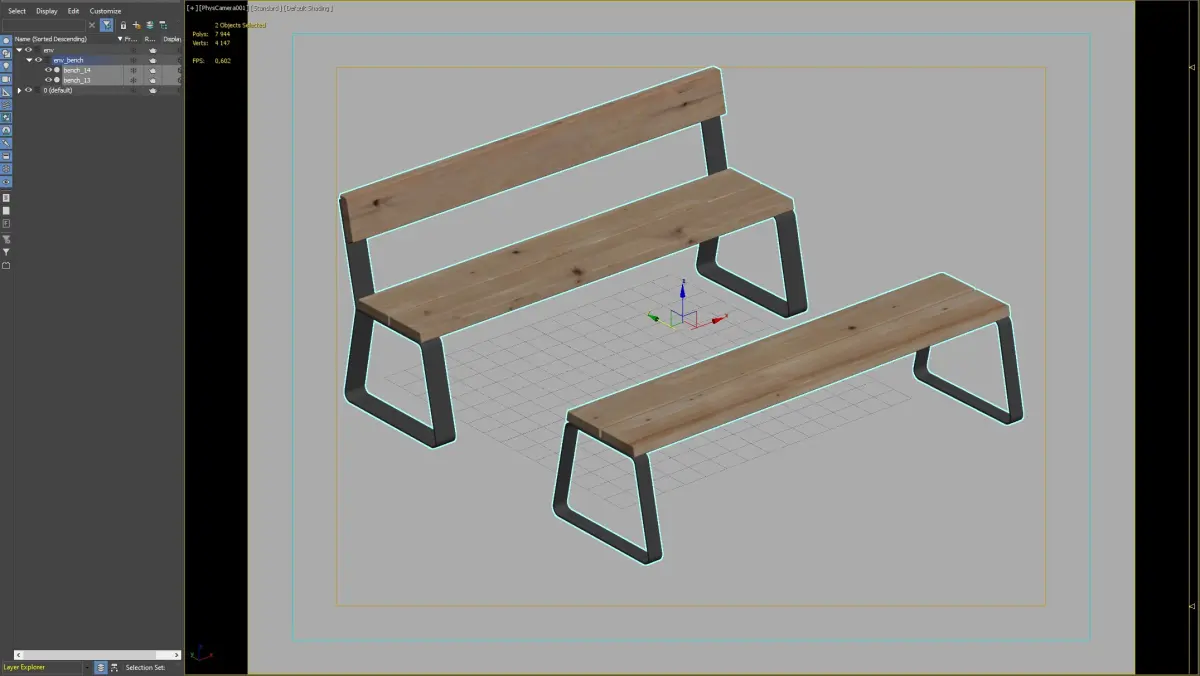
Task: Click the select children hierarchy icon
Action: (162, 25)
